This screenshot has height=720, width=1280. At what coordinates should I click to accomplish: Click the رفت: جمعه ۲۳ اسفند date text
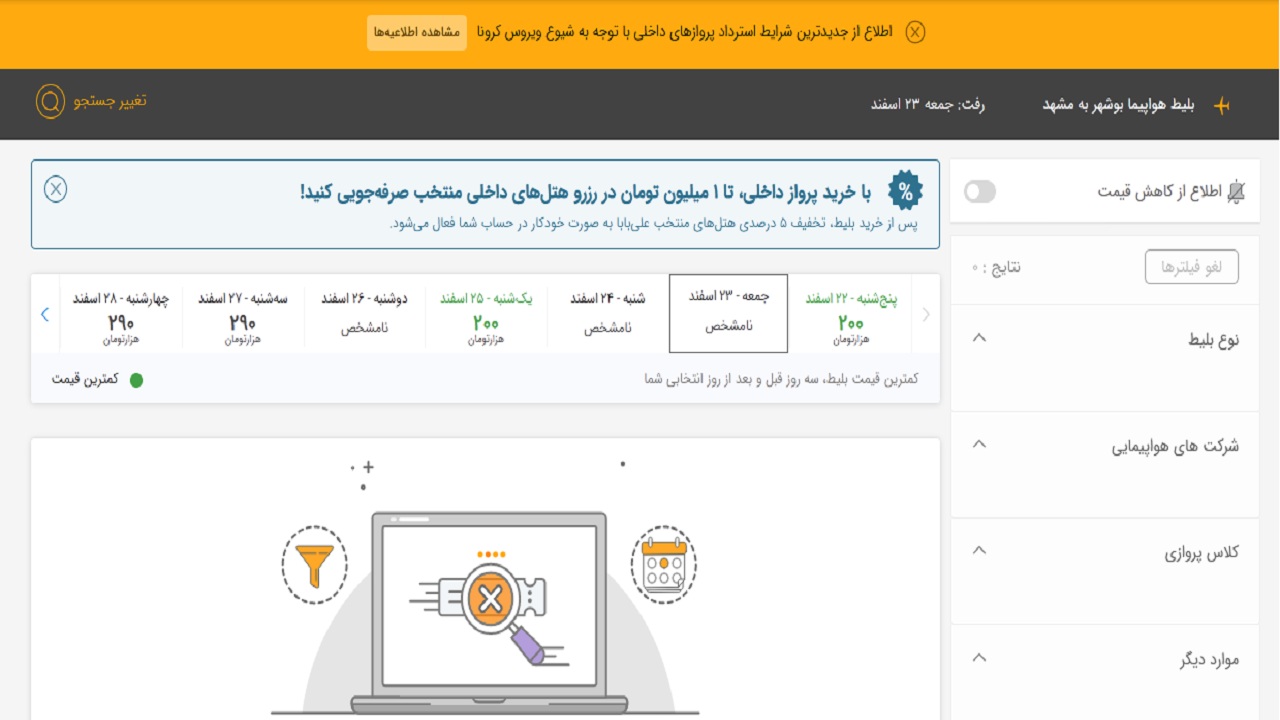click(x=927, y=104)
